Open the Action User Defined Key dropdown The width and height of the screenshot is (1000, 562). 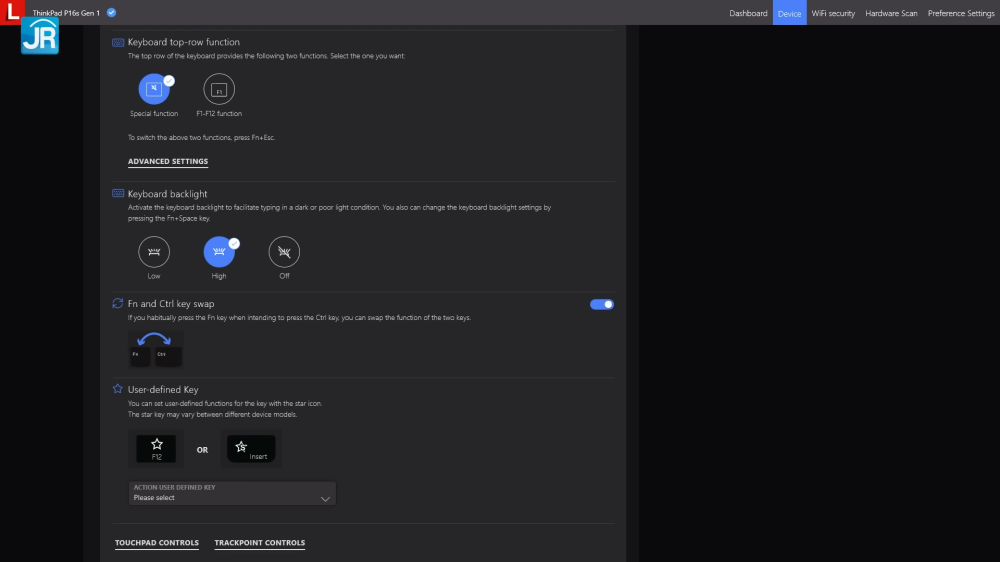coord(232,493)
